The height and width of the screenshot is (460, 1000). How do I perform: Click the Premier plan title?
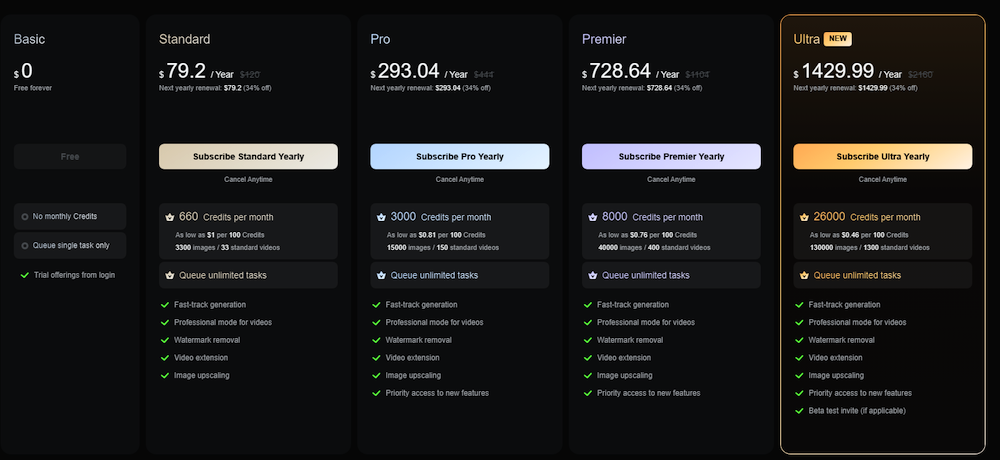[604, 40]
